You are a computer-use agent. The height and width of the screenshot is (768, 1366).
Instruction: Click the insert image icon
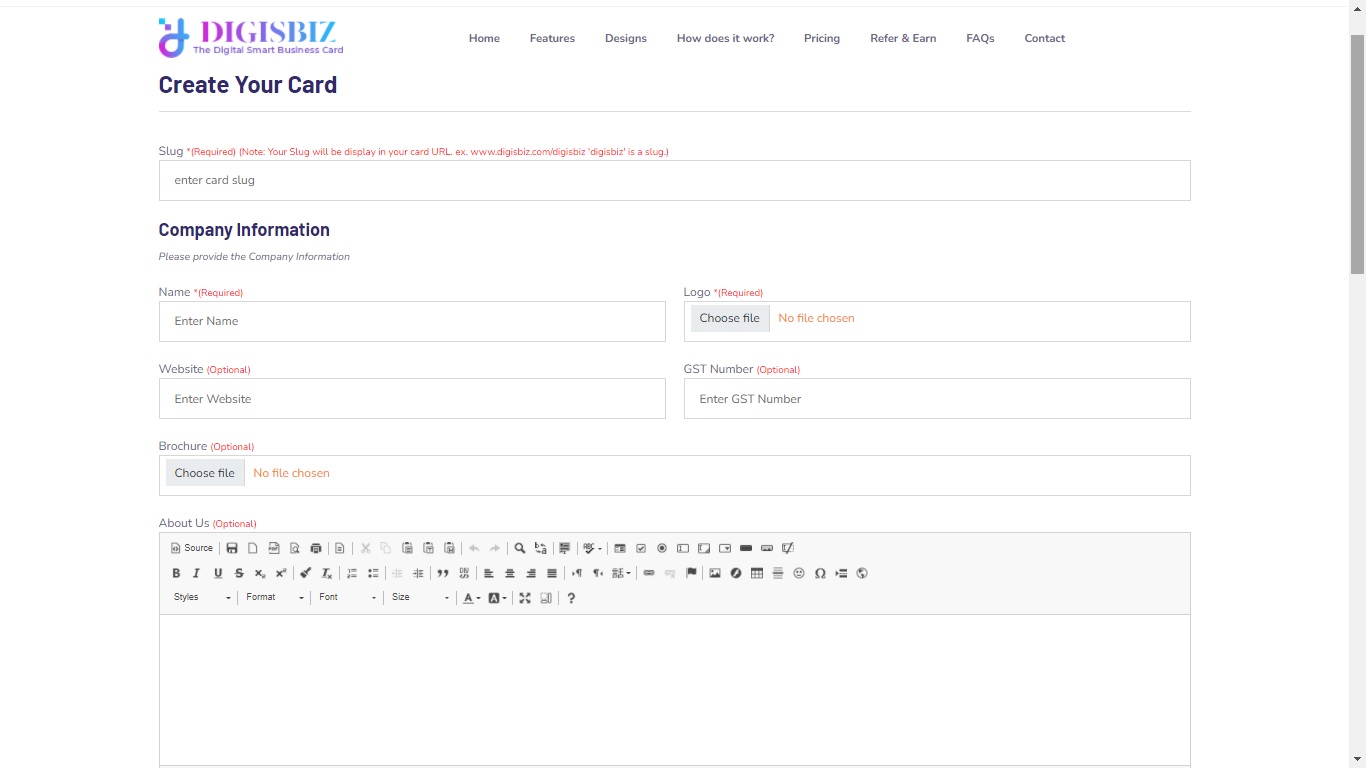715,573
